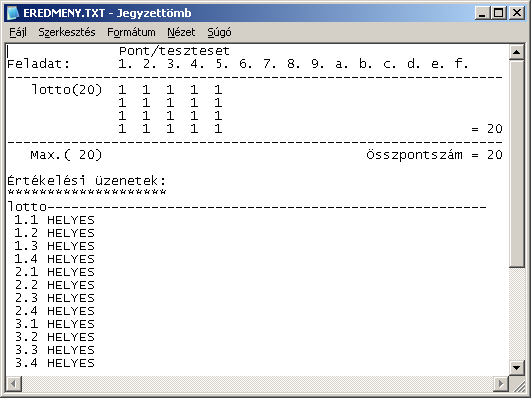Click the '2.4 HELYES' line
Viewport: 531px width, 398px height.
click(x=54, y=311)
